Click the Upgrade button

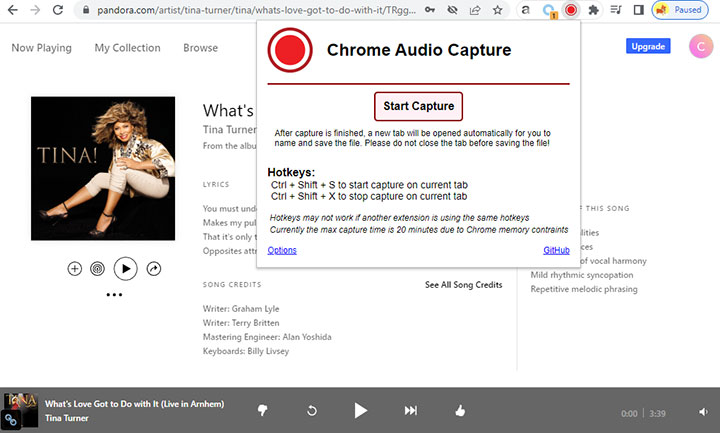(x=647, y=46)
